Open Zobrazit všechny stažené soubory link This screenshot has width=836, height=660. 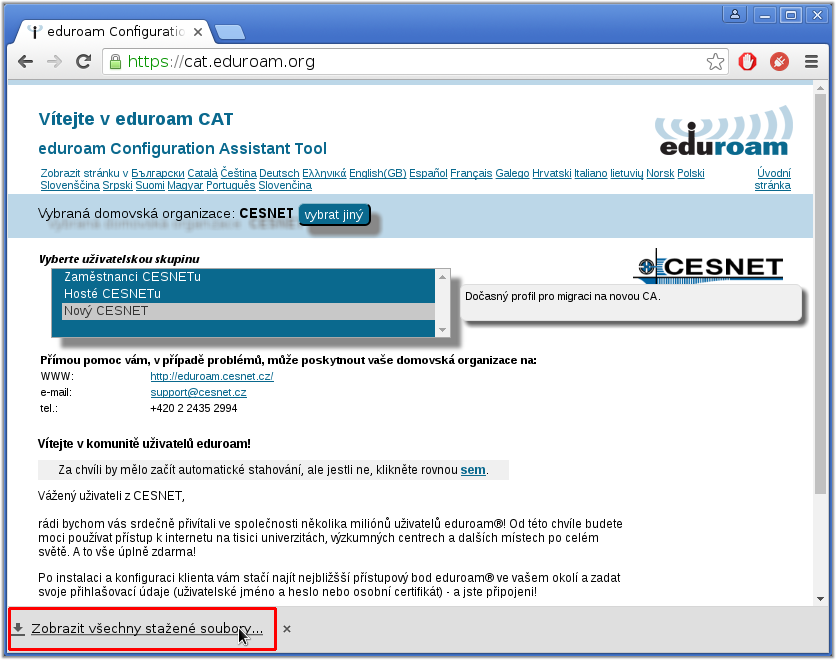coord(147,629)
